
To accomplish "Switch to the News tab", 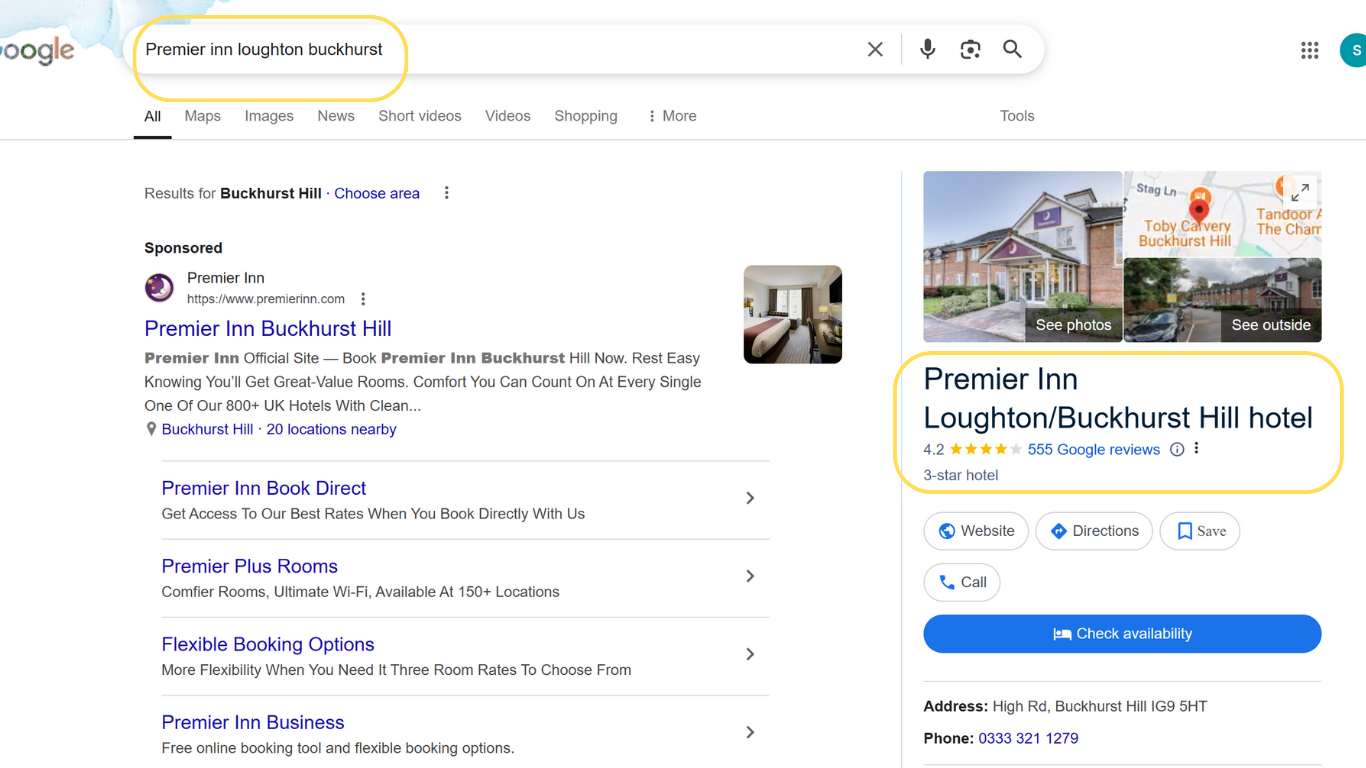I will [x=336, y=116].
